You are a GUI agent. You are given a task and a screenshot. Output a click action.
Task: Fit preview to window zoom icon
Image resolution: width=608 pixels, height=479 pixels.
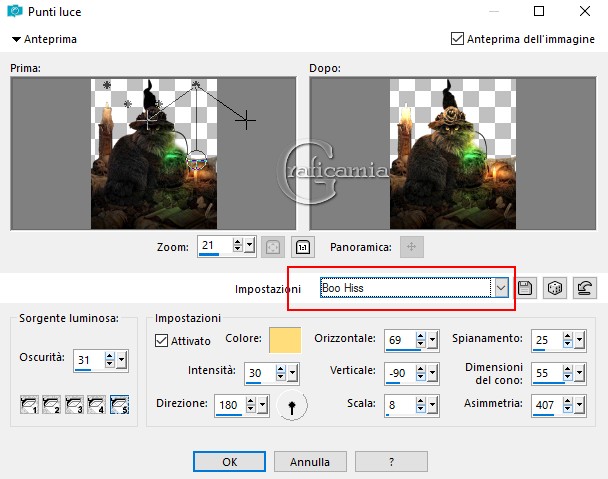[273, 247]
